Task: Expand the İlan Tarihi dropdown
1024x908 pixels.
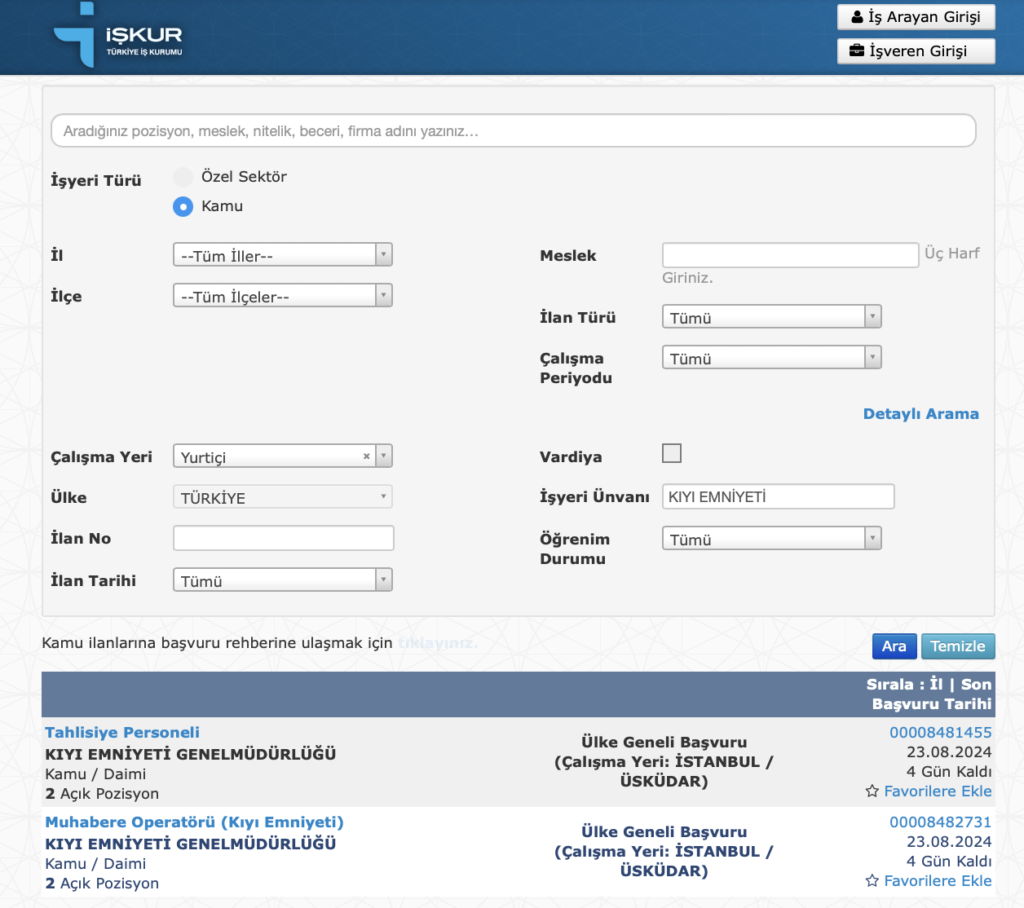Action: tap(283, 580)
